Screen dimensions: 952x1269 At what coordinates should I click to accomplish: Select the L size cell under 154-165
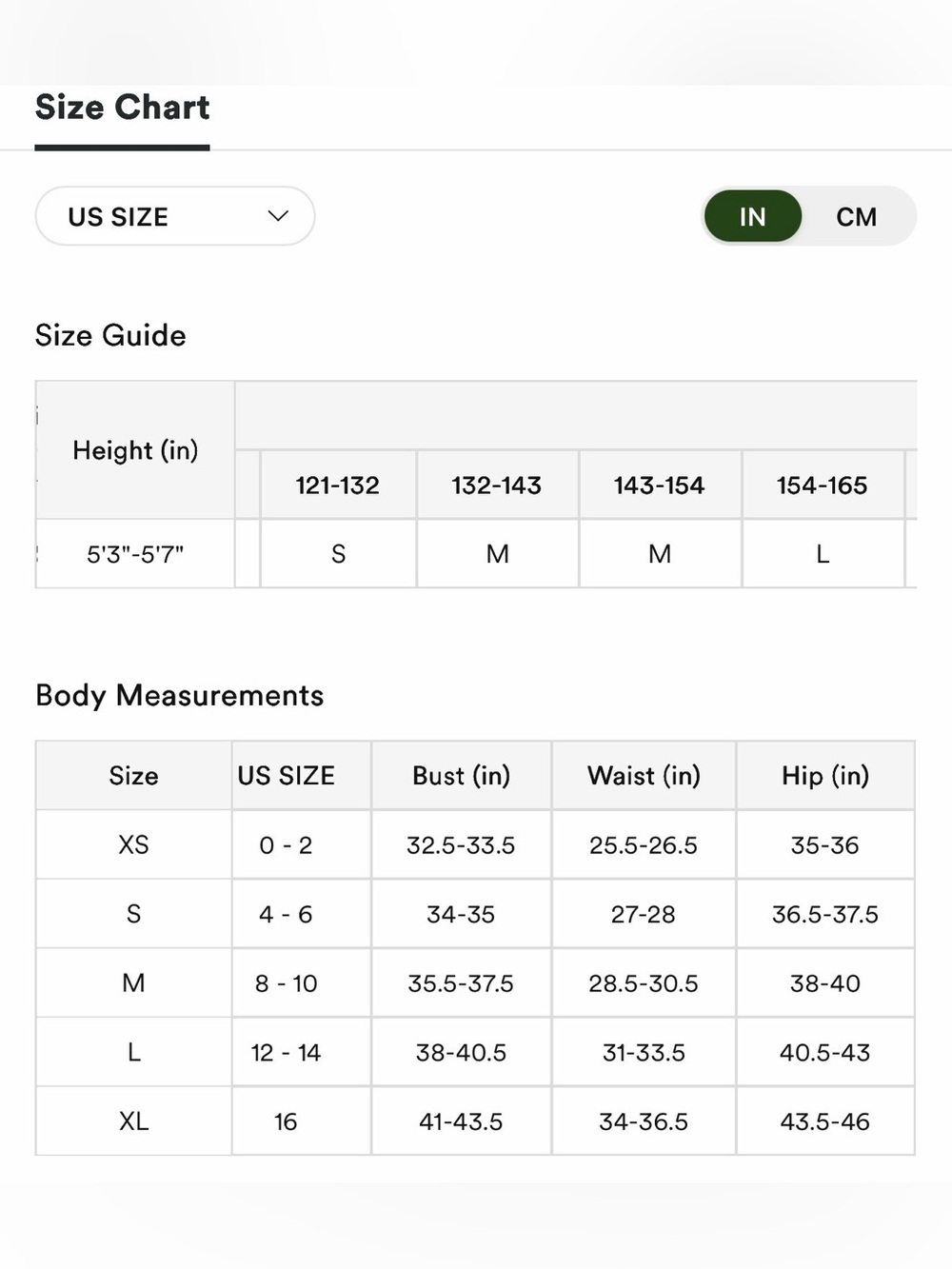tap(823, 554)
